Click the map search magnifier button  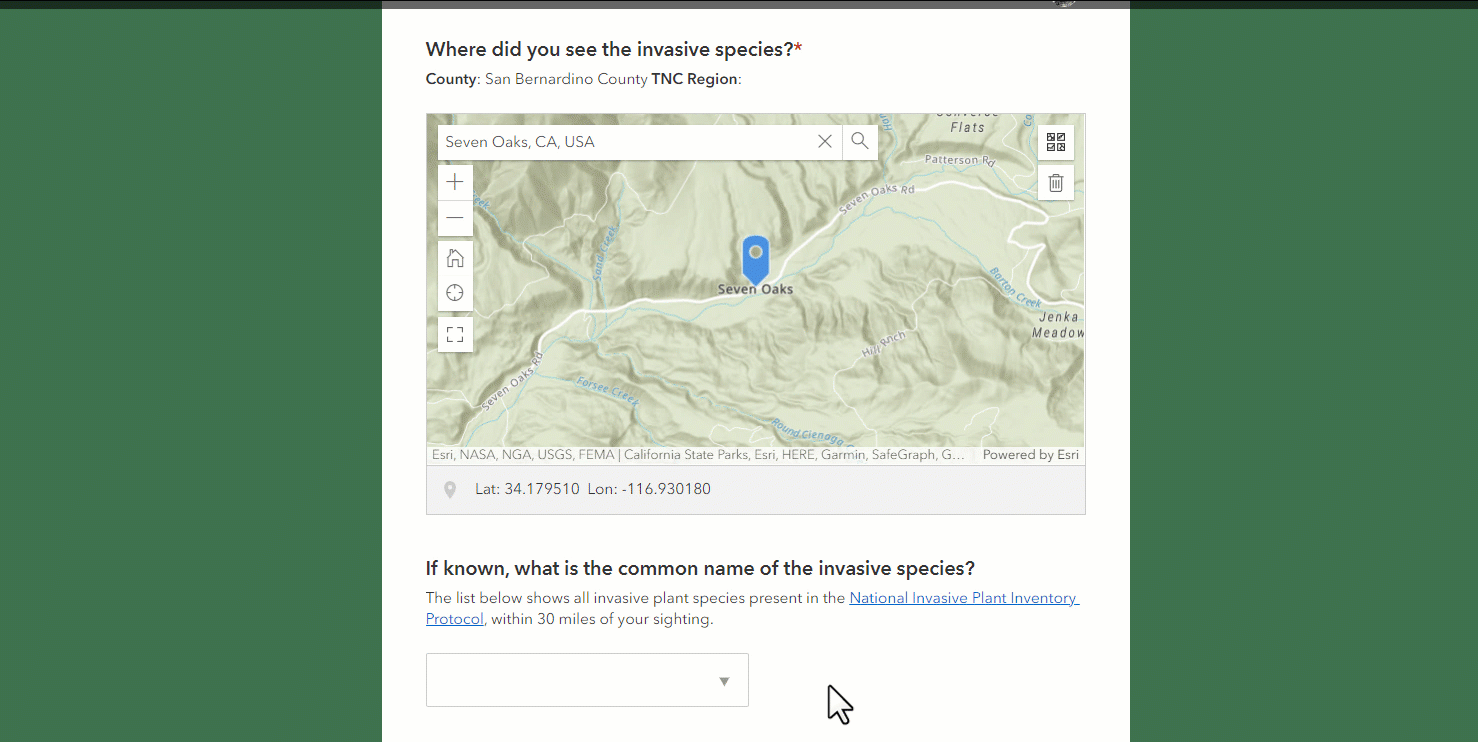[x=860, y=142]
